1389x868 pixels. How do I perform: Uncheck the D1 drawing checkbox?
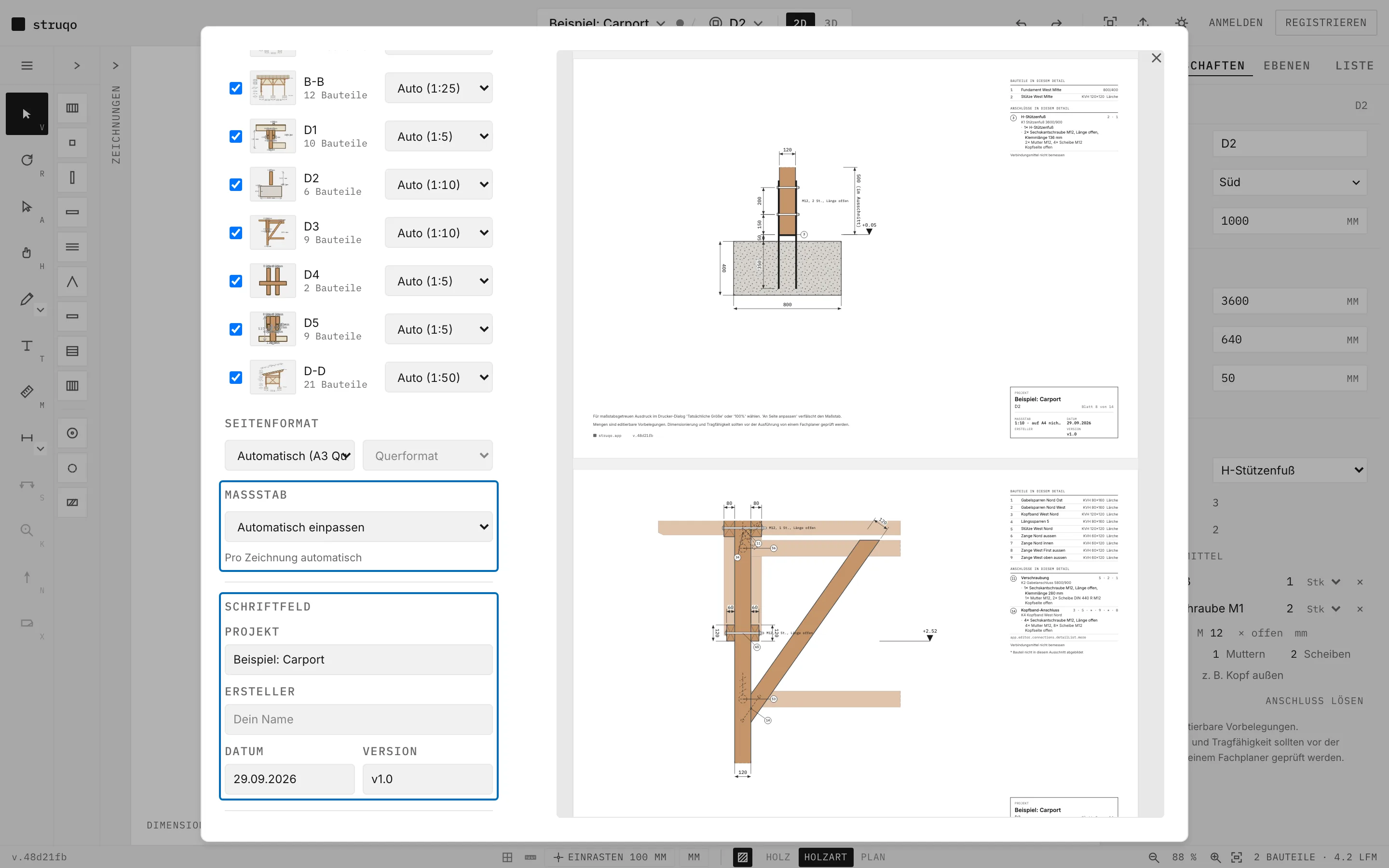coord(236,136)
